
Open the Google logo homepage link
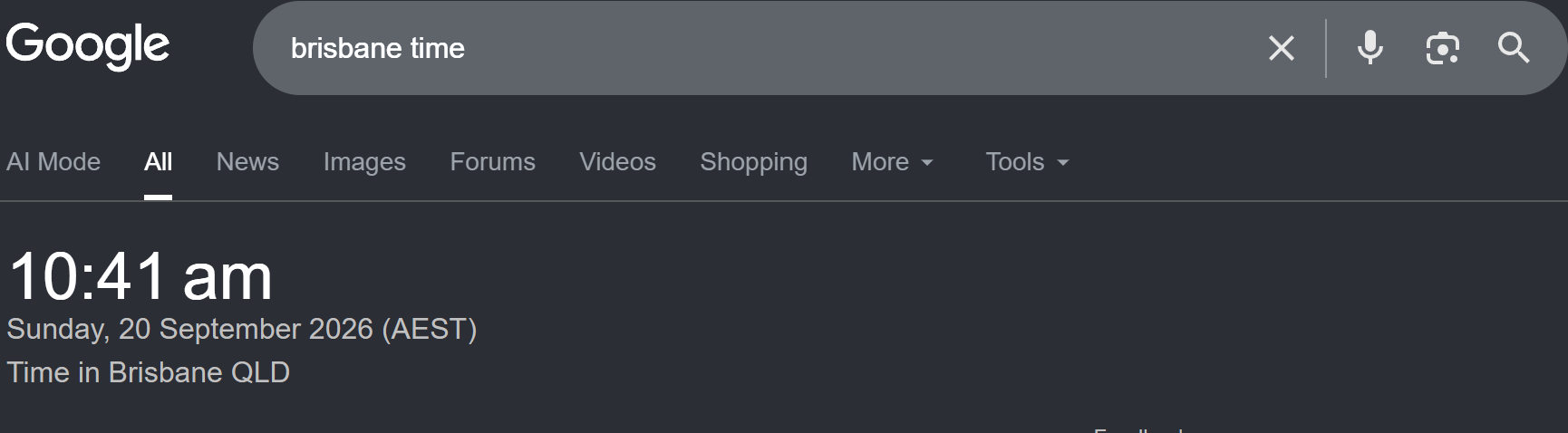(88, 45)
